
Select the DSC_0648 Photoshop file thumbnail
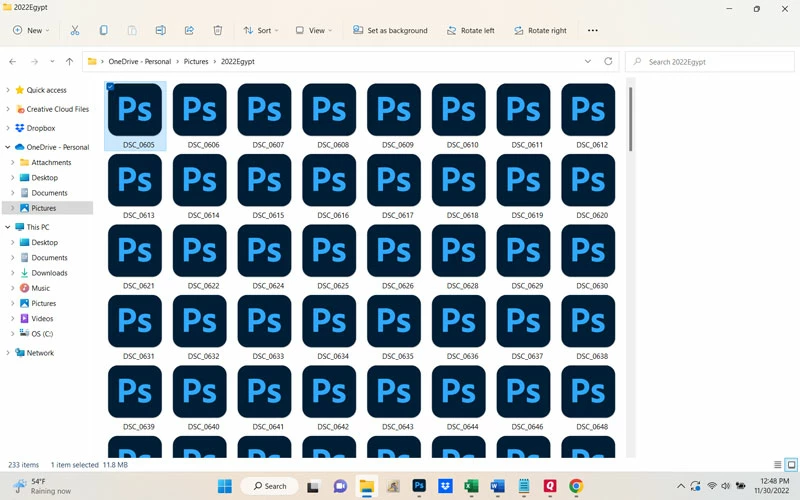(x=588, y=392)
